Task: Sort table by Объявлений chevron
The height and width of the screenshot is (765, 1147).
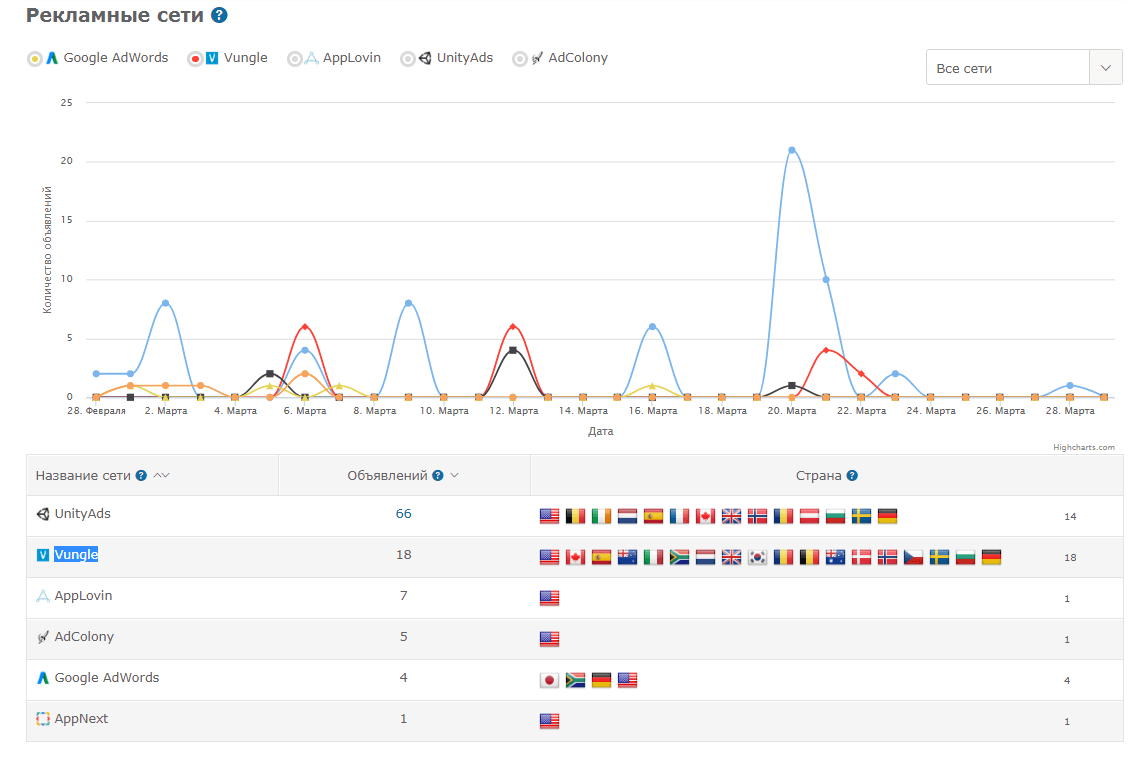Action: tap(455, 476)
